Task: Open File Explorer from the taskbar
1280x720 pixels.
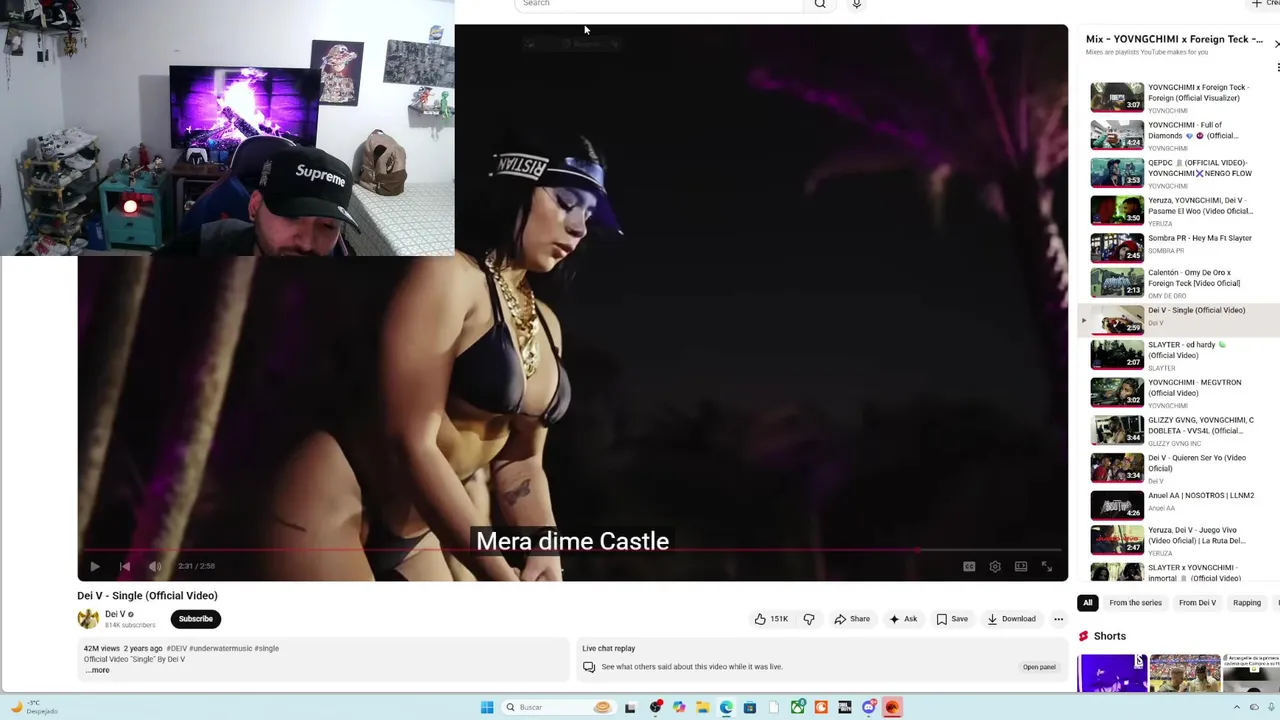Action: pos(703,708)
